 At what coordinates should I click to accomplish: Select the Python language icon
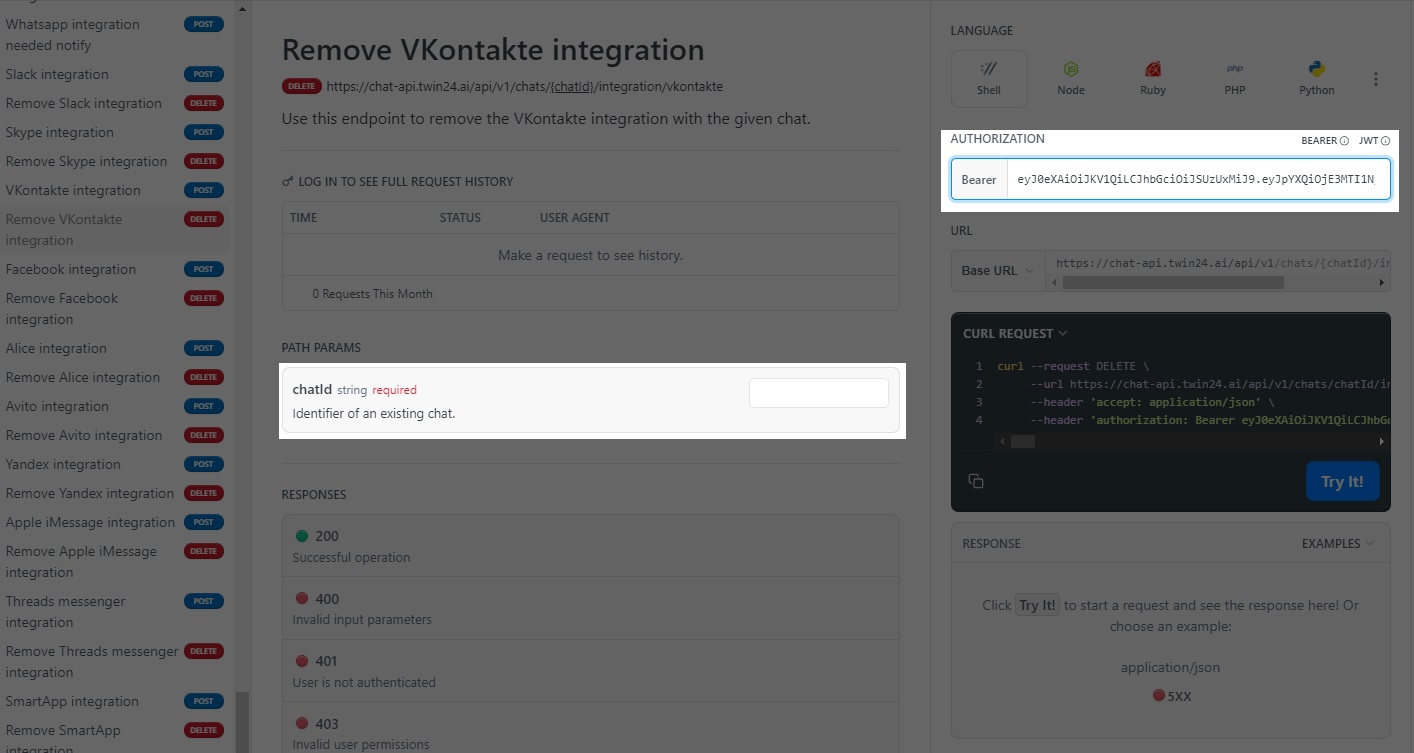(1317, 79)
